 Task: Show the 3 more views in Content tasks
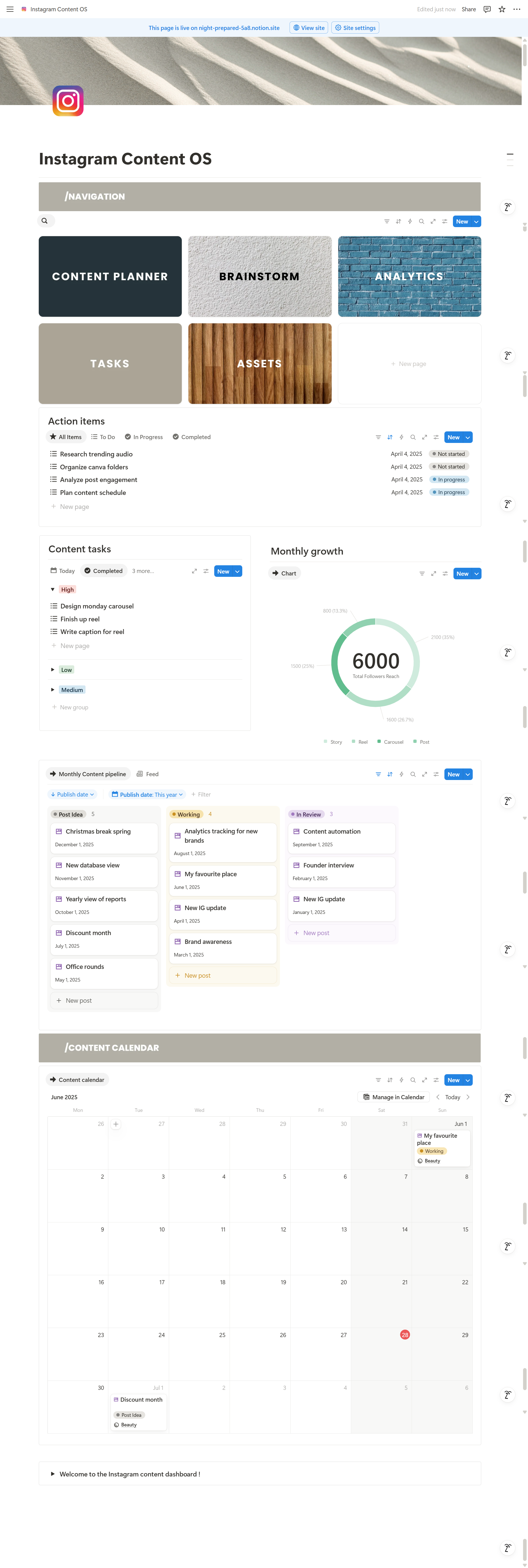point(143,571)
